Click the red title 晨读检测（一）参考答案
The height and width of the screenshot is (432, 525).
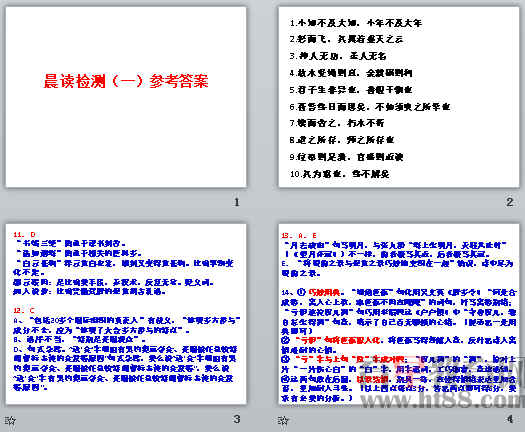tap(126, 81)
